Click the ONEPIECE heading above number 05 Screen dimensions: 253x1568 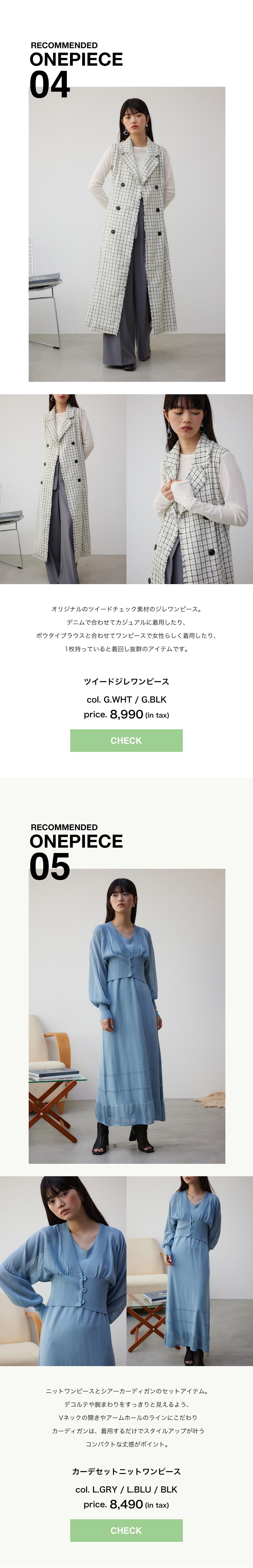pyautogui.click(x=76, y=841)
